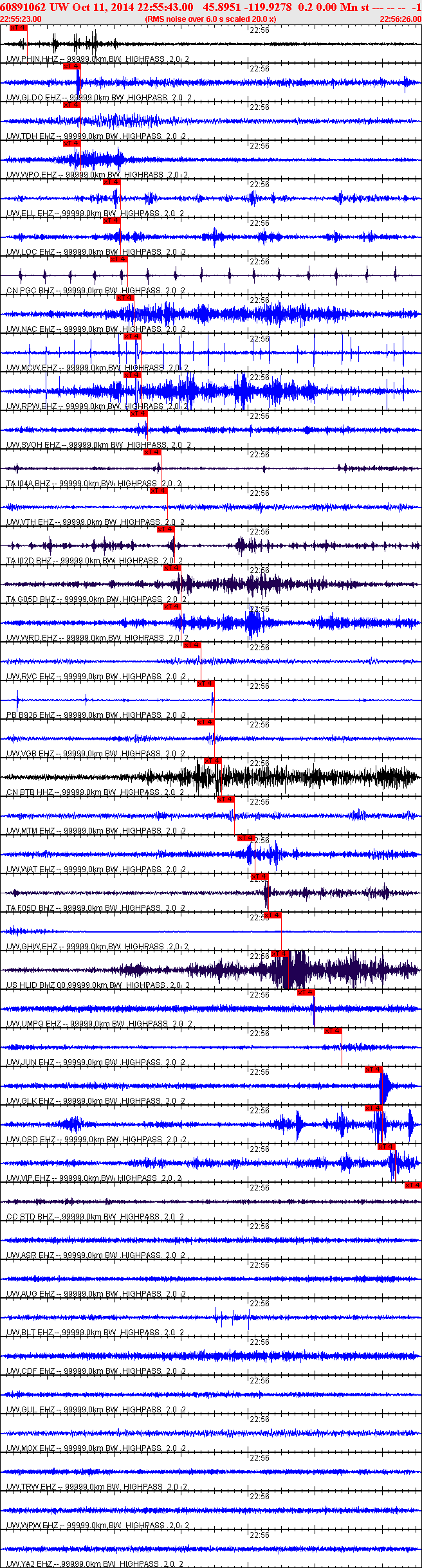
Task: Click the UW.GLDO EHZ station label
Action: tap(34, 98)
